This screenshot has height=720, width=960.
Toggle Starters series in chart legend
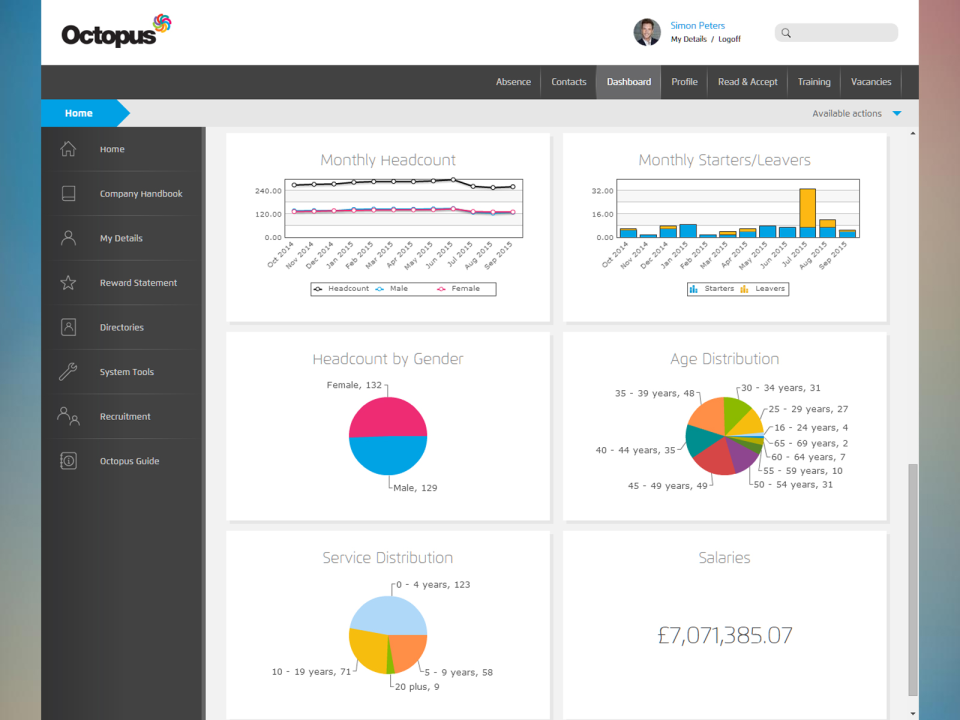pyautogui.click(x=711, y=289)
